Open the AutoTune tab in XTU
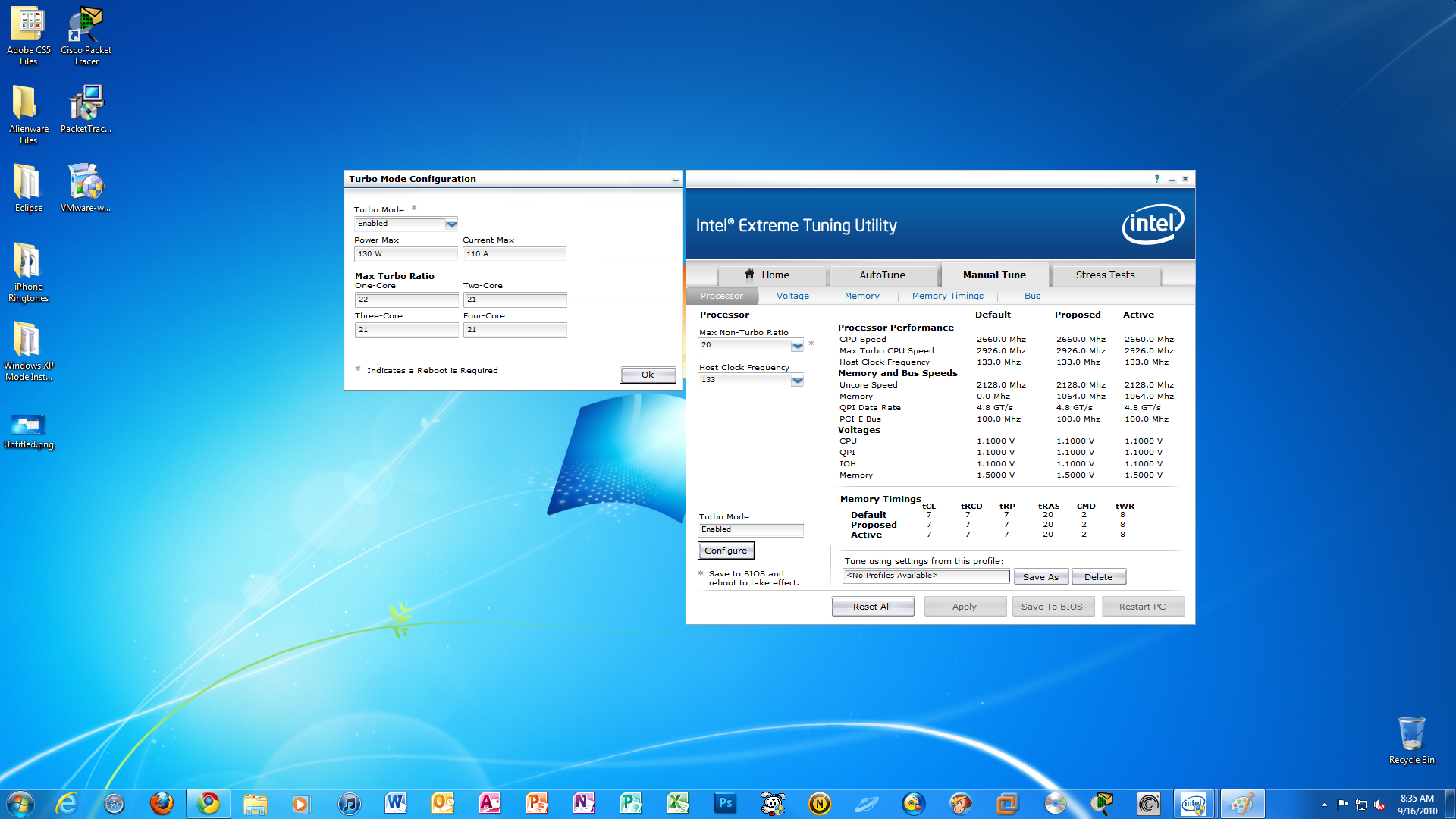This screenshot has height=819, width=1456. point(881,275)
